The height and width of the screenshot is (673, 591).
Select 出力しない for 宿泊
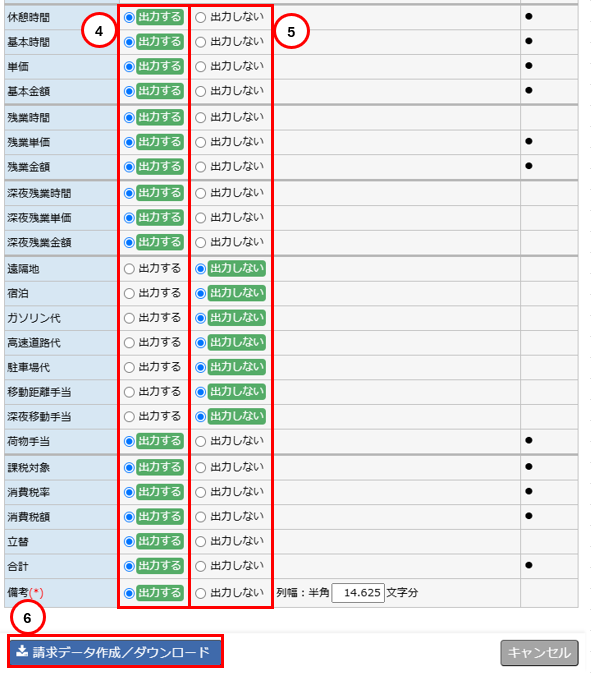click(x=200, y=294)
